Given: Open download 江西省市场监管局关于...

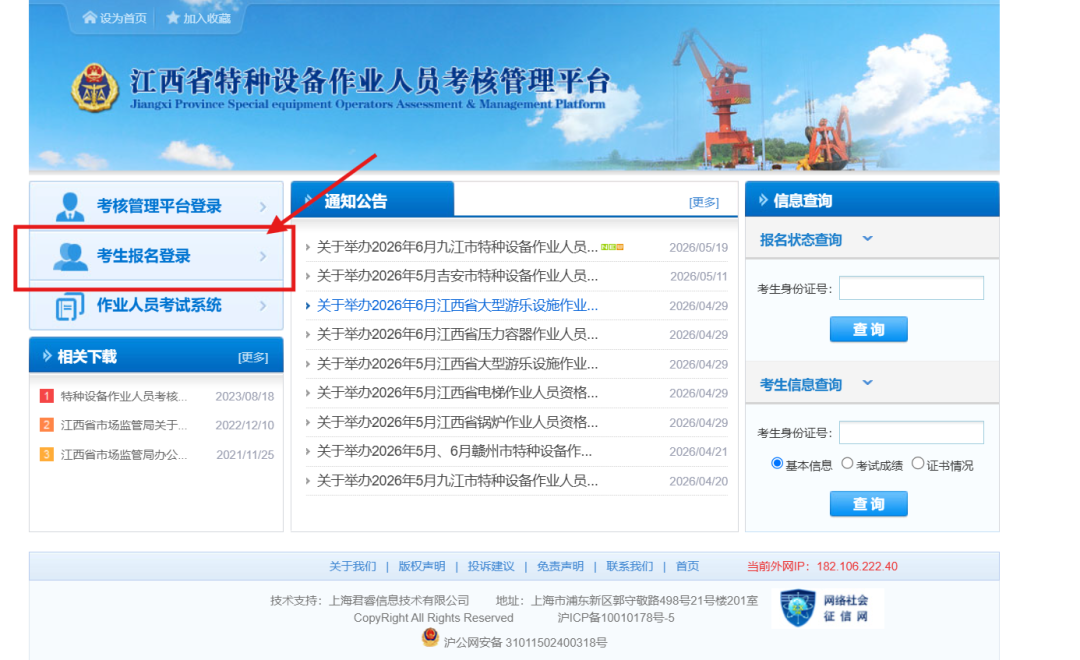Looking at the screenshot, I should click(123, 425).
